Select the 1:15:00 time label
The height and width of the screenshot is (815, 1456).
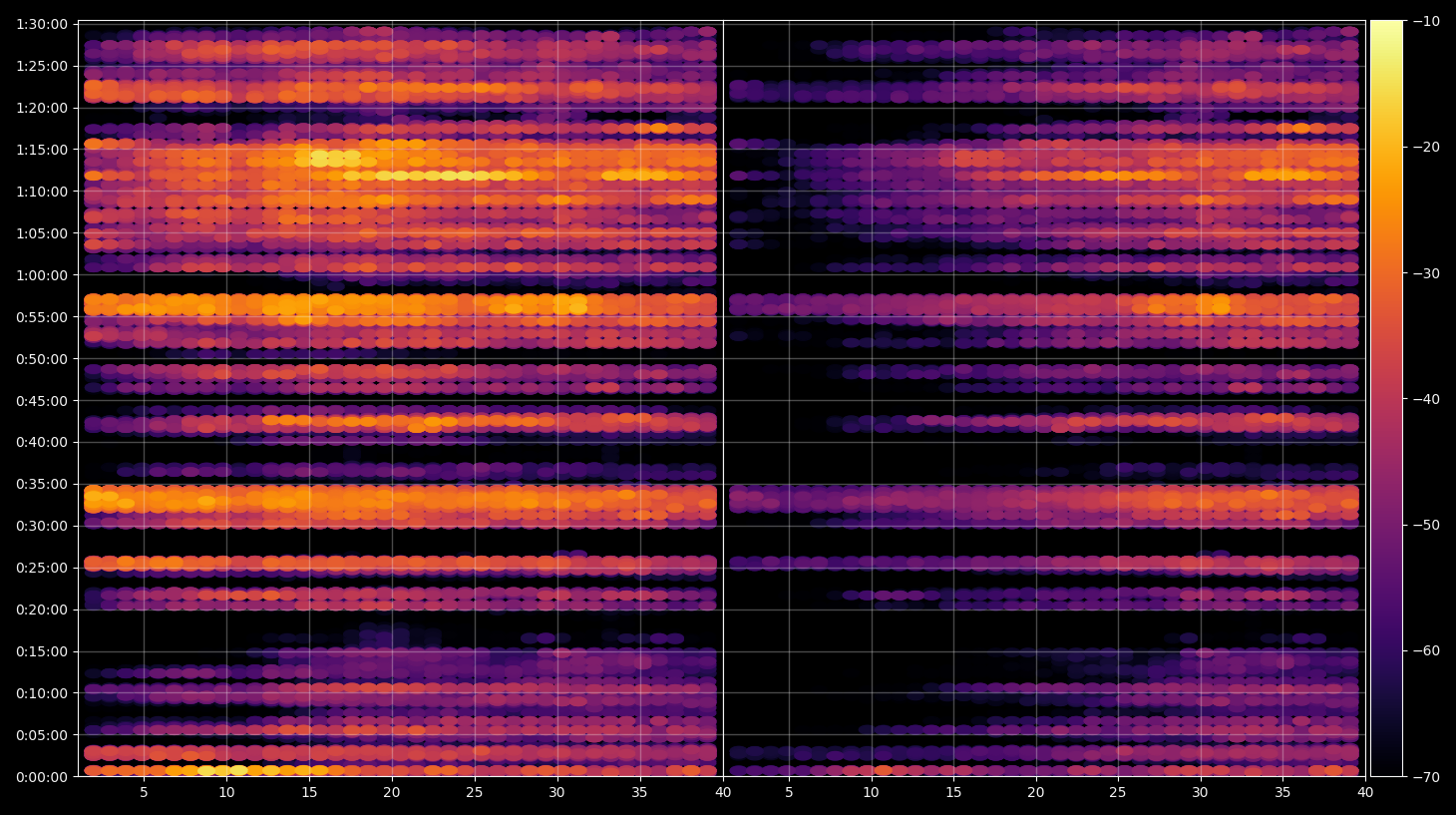pos(42,150)
